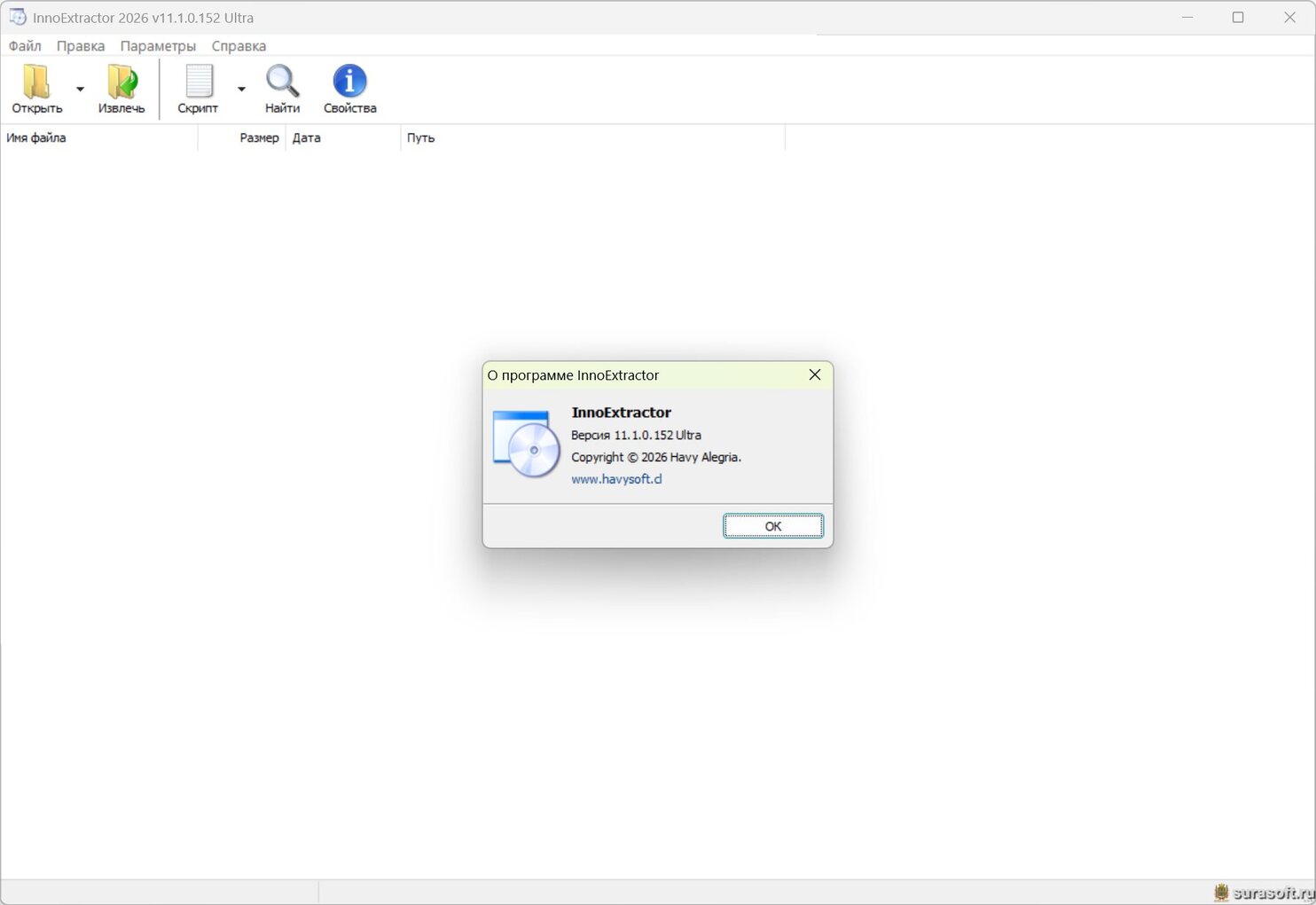Image resolution: width=1316 pixels, height=905 pixels.
Task: Click the Найти magnifier icon
Action: click(282, 82)
